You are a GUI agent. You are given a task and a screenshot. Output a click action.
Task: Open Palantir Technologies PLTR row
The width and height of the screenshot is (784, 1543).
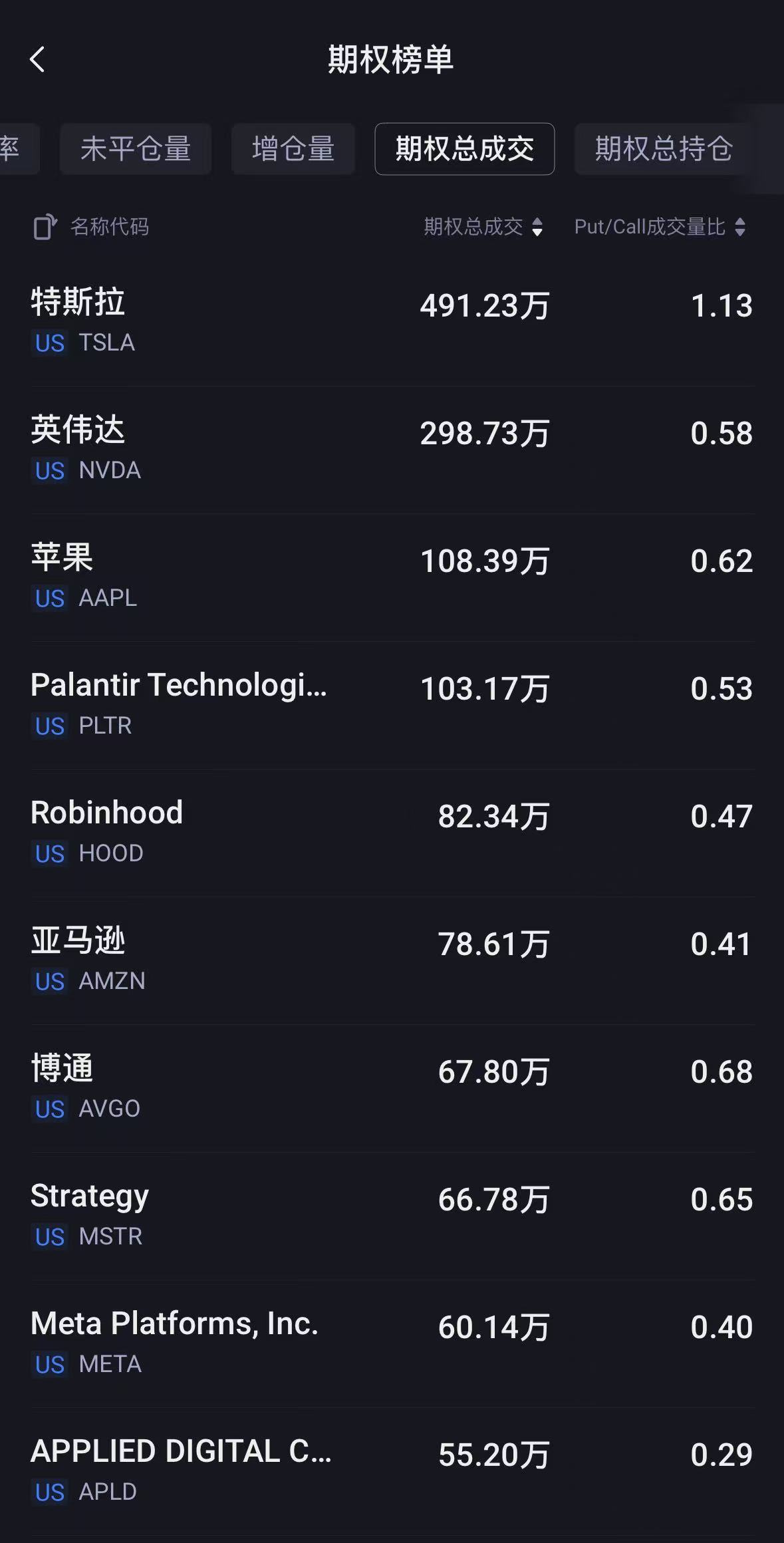(392, 705)
